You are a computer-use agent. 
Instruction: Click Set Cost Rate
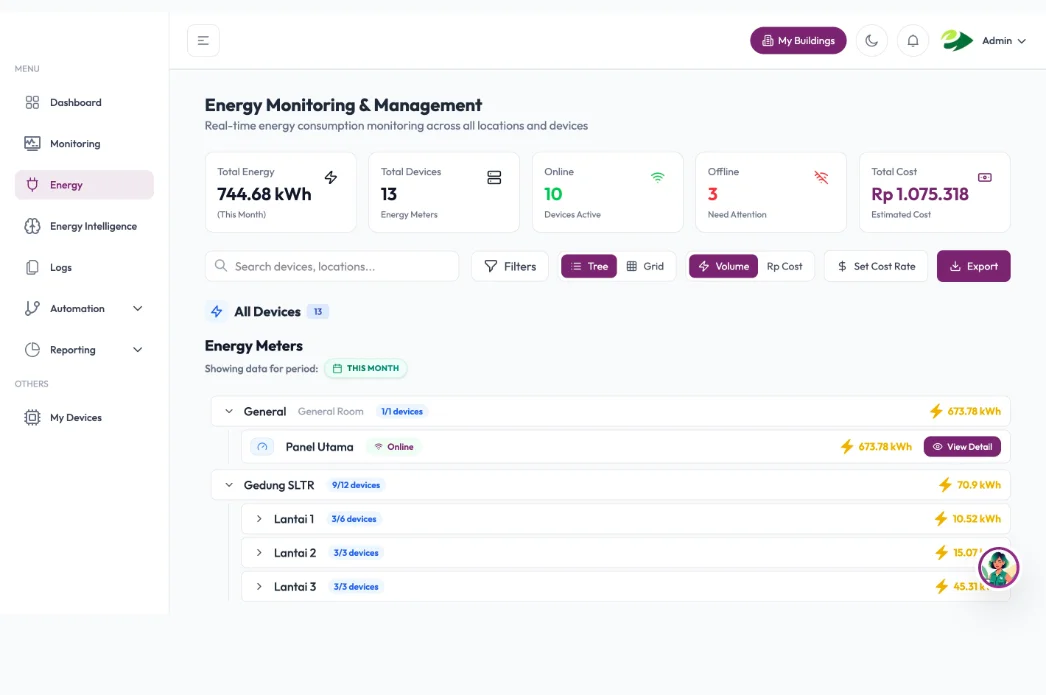coord(876,266)
